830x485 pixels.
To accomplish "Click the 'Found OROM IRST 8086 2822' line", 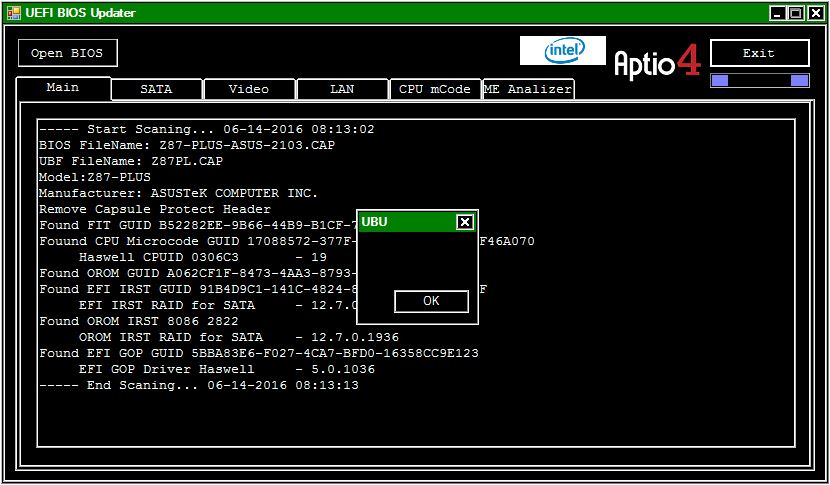I will point(139,321).
